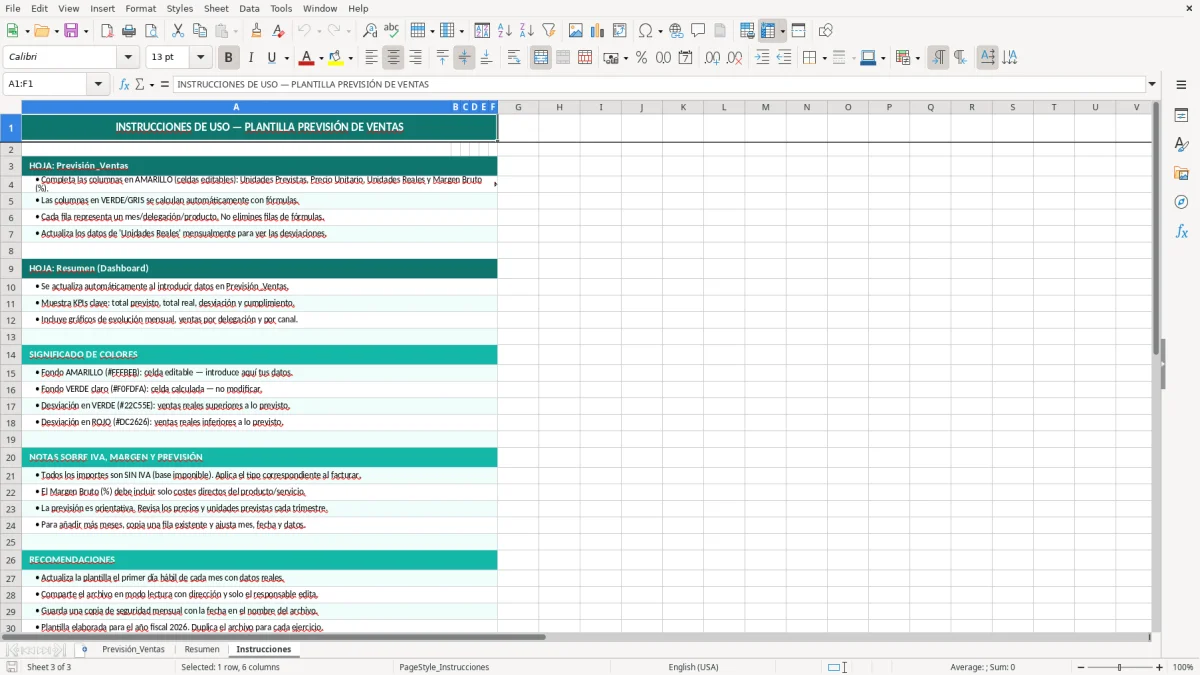Open the Sheet menu
The width and height of the screenshot is (1200, 675).
[x=216, y=8]
